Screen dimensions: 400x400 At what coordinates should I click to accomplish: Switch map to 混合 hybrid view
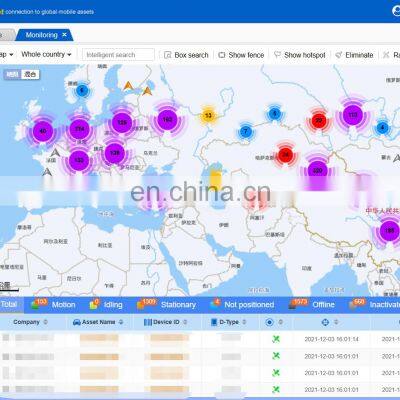click(30, 74)
